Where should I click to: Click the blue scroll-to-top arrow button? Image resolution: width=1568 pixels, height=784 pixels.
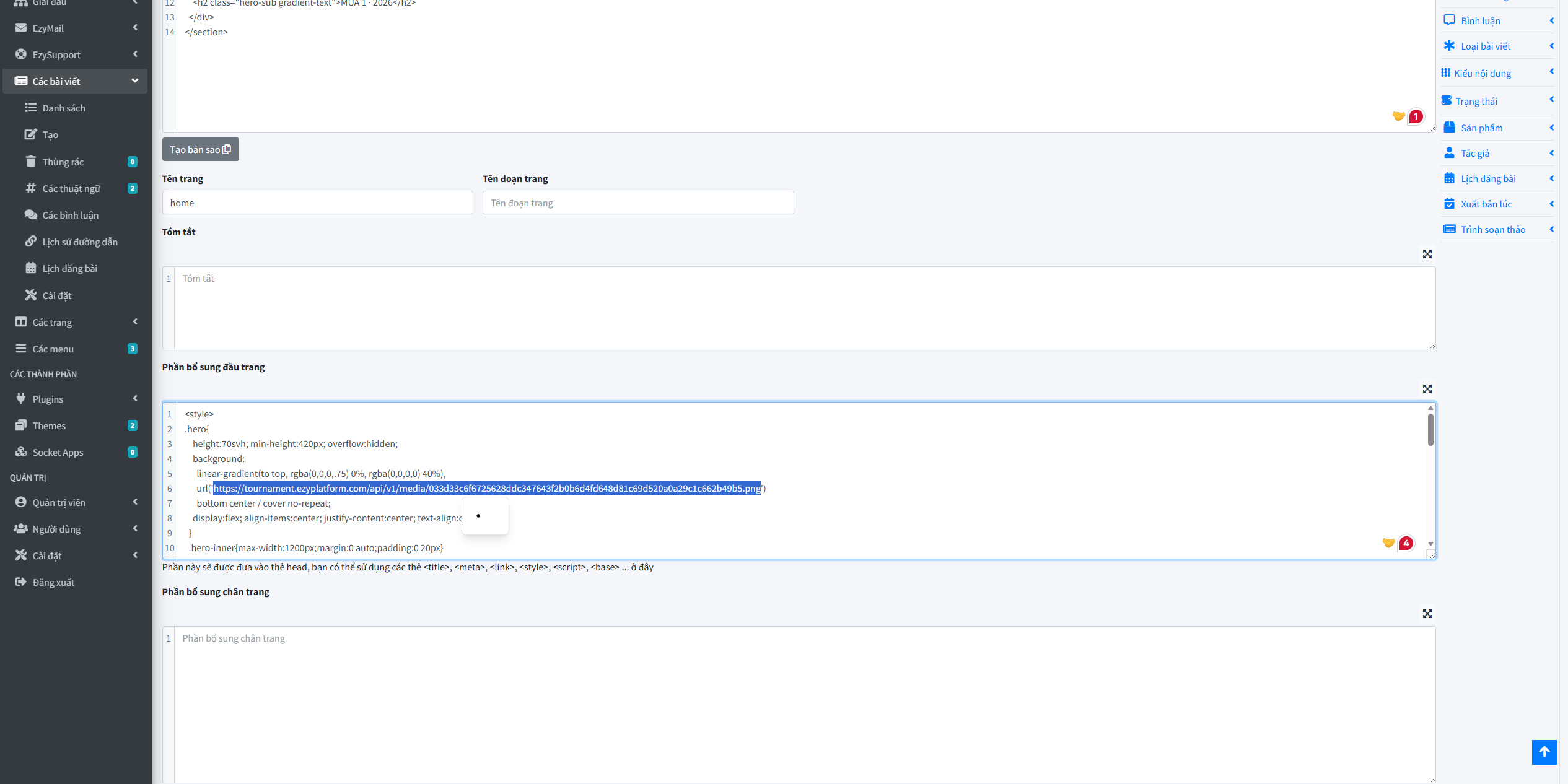point(1543,752)
